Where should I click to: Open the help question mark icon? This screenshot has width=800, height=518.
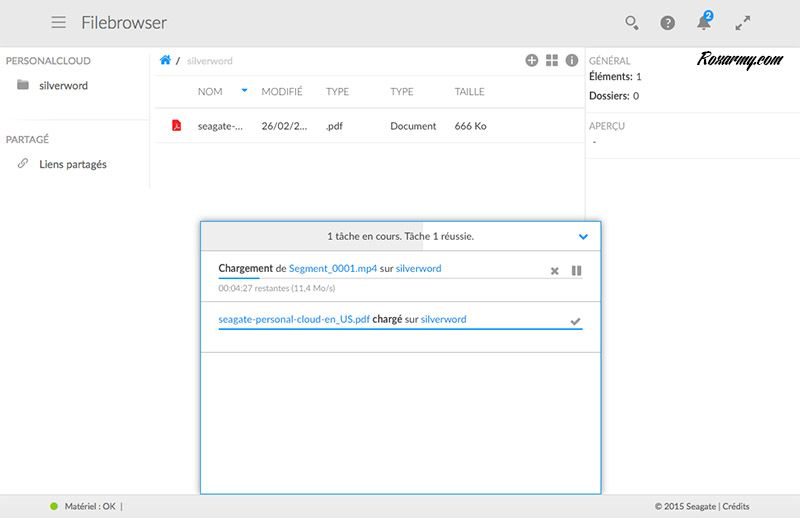[x=667, y=22]
